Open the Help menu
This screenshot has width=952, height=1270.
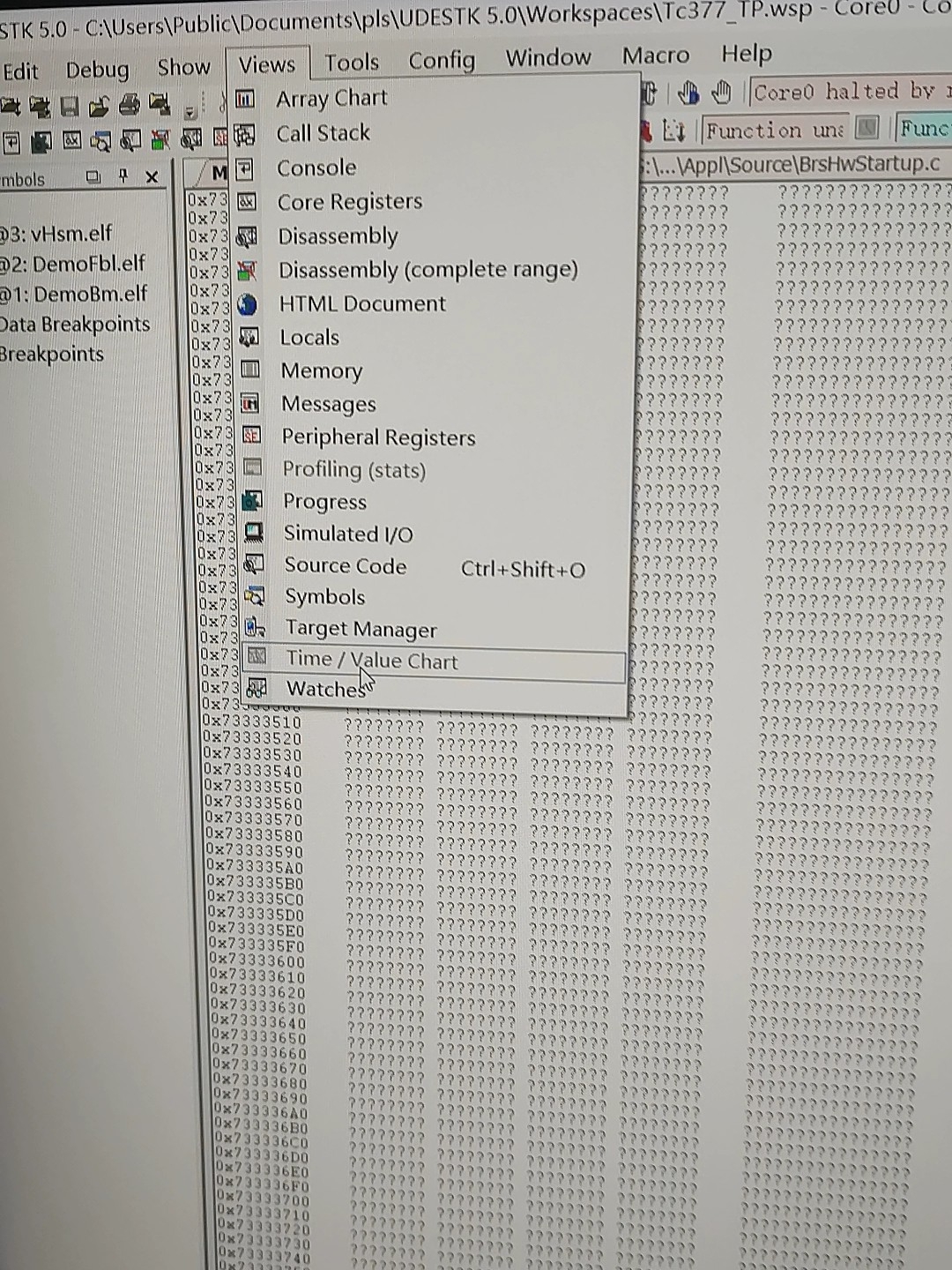click(x=746, y=54)
